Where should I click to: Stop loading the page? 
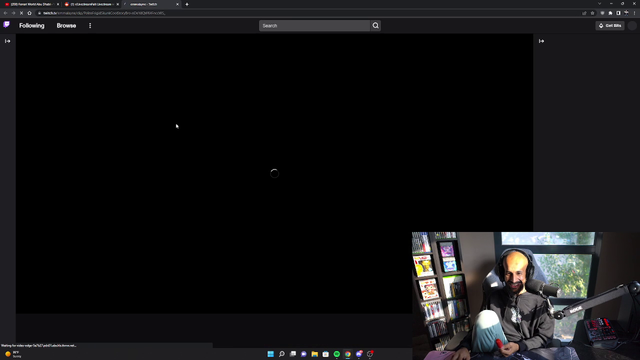(x=21, y=13)
